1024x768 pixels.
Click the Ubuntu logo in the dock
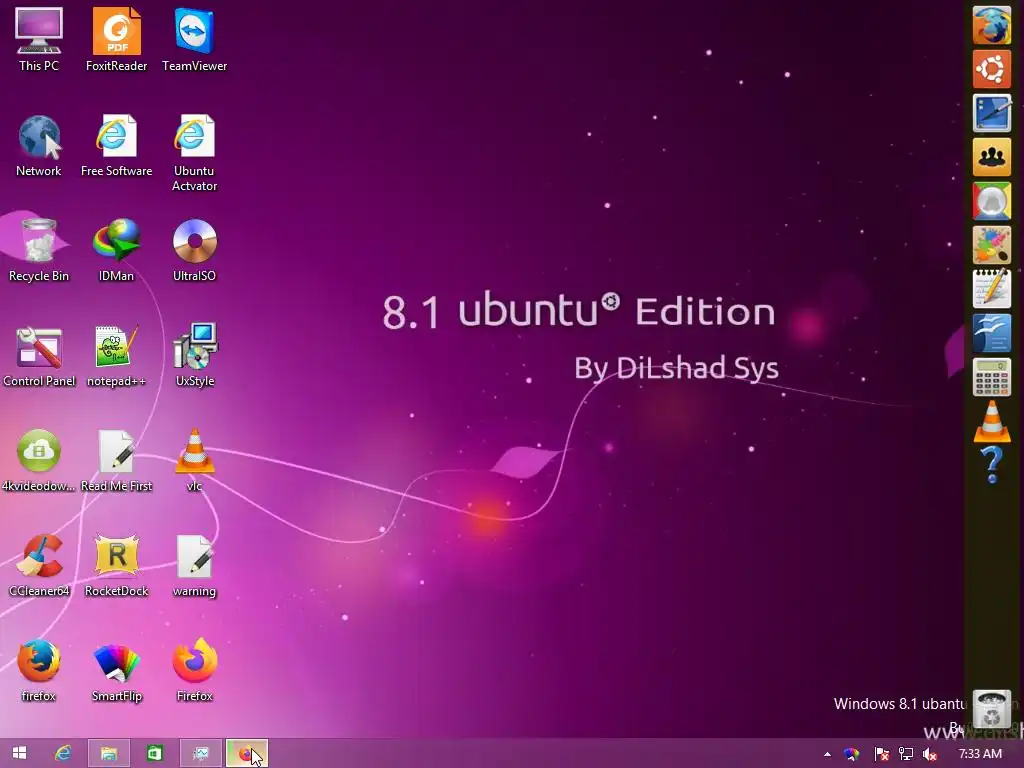(x=991, y=69)
